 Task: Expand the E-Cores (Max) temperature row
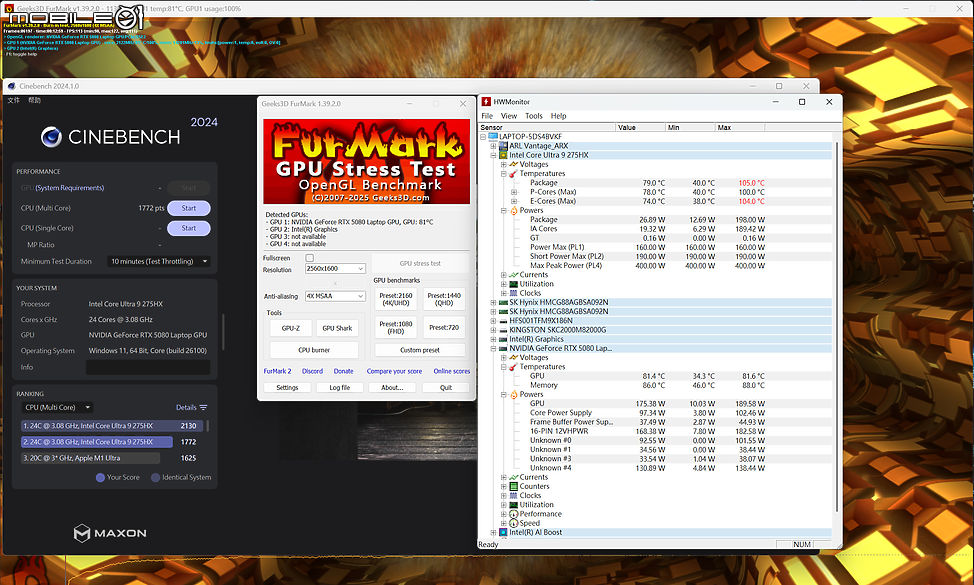(514, 201)
